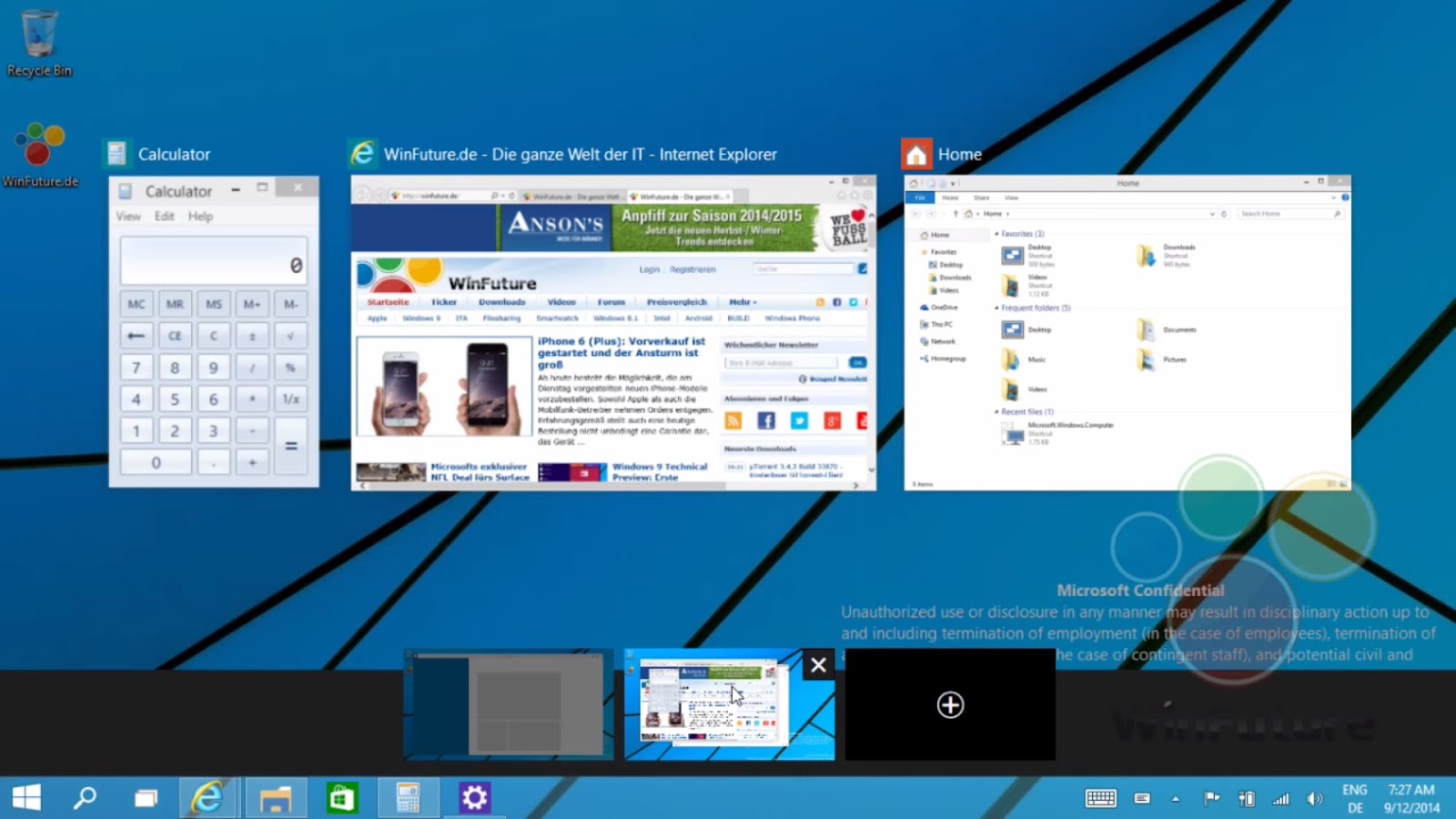The image size is (1456, 819).
Task: Open the Mehr dropdown on WinFuture page
Action: click(743, 302)
